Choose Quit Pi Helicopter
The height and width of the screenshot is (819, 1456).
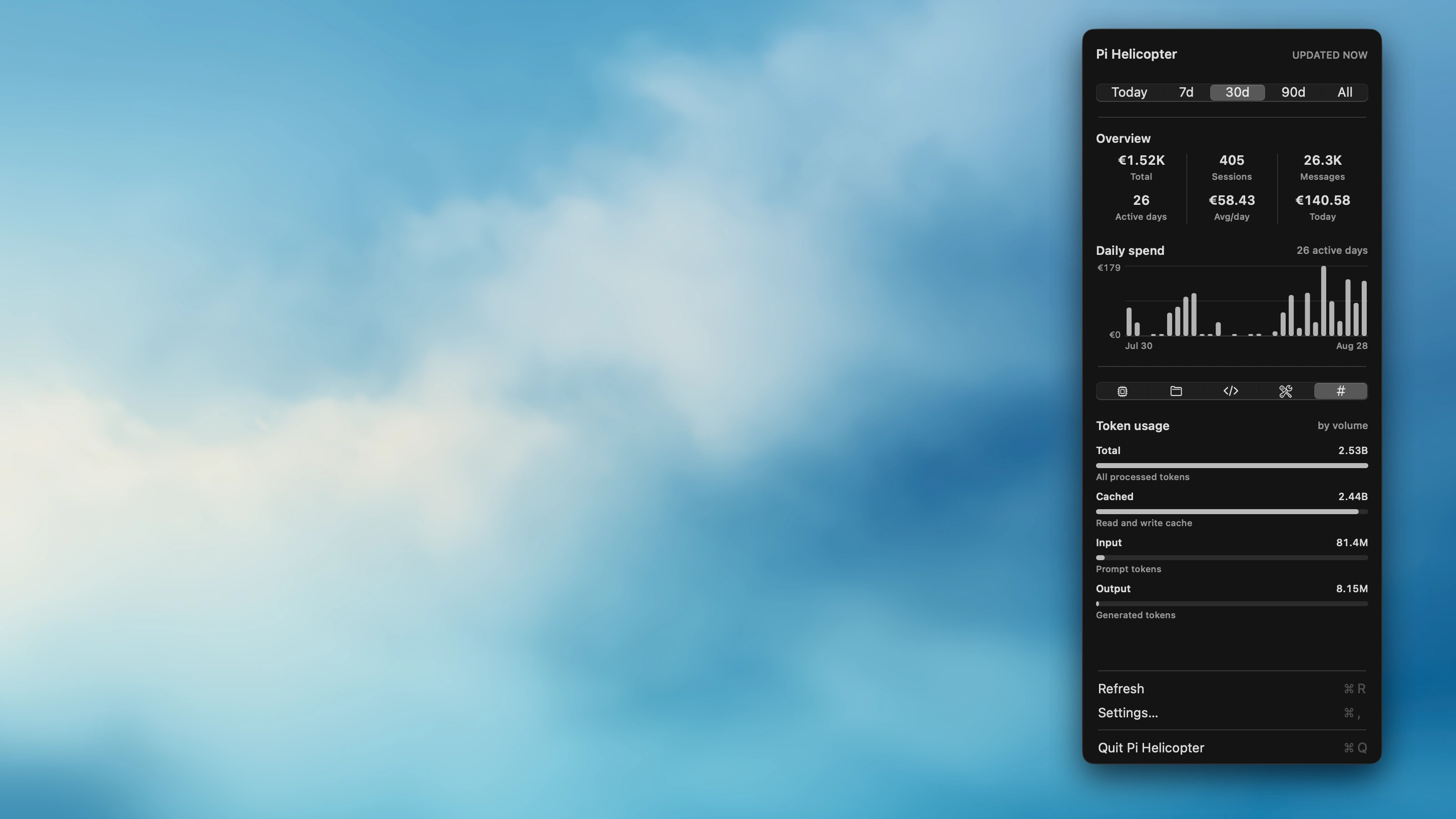[1232, 748]
